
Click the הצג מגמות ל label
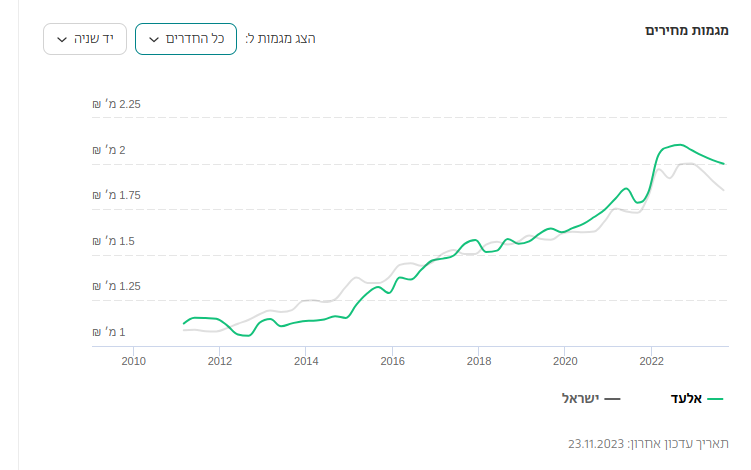(x=280, y=39)
